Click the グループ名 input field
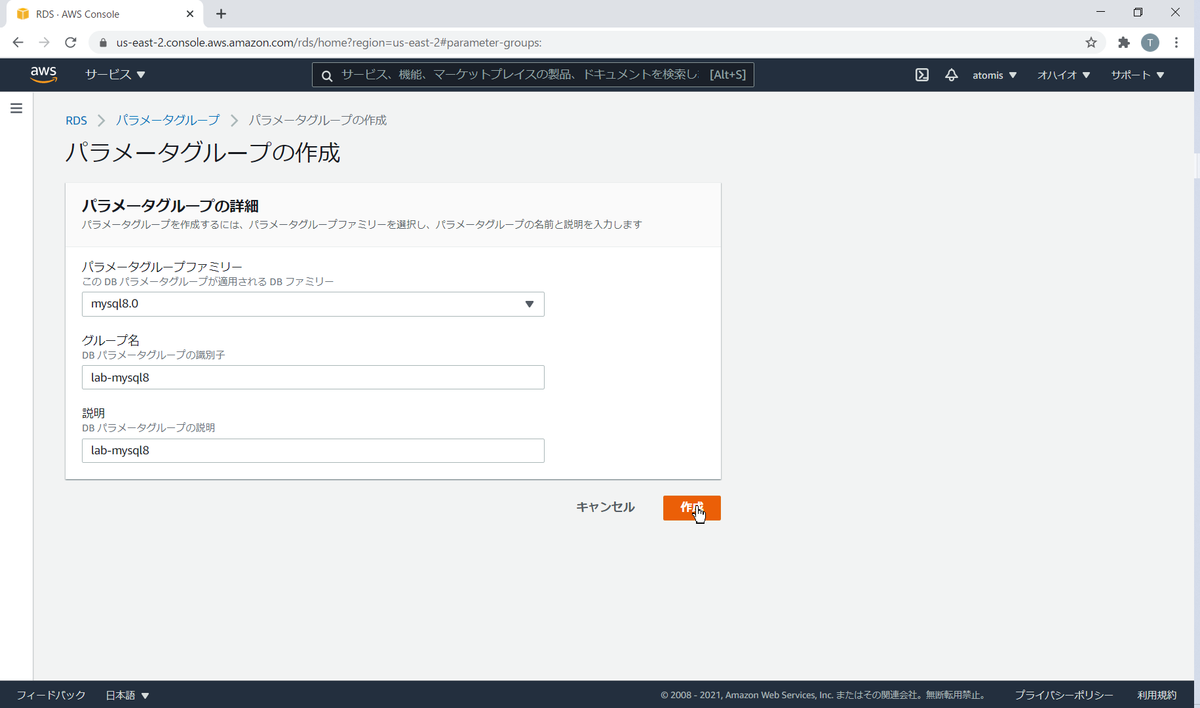Screen dimensions: 1200x708 tap(313, 377)
